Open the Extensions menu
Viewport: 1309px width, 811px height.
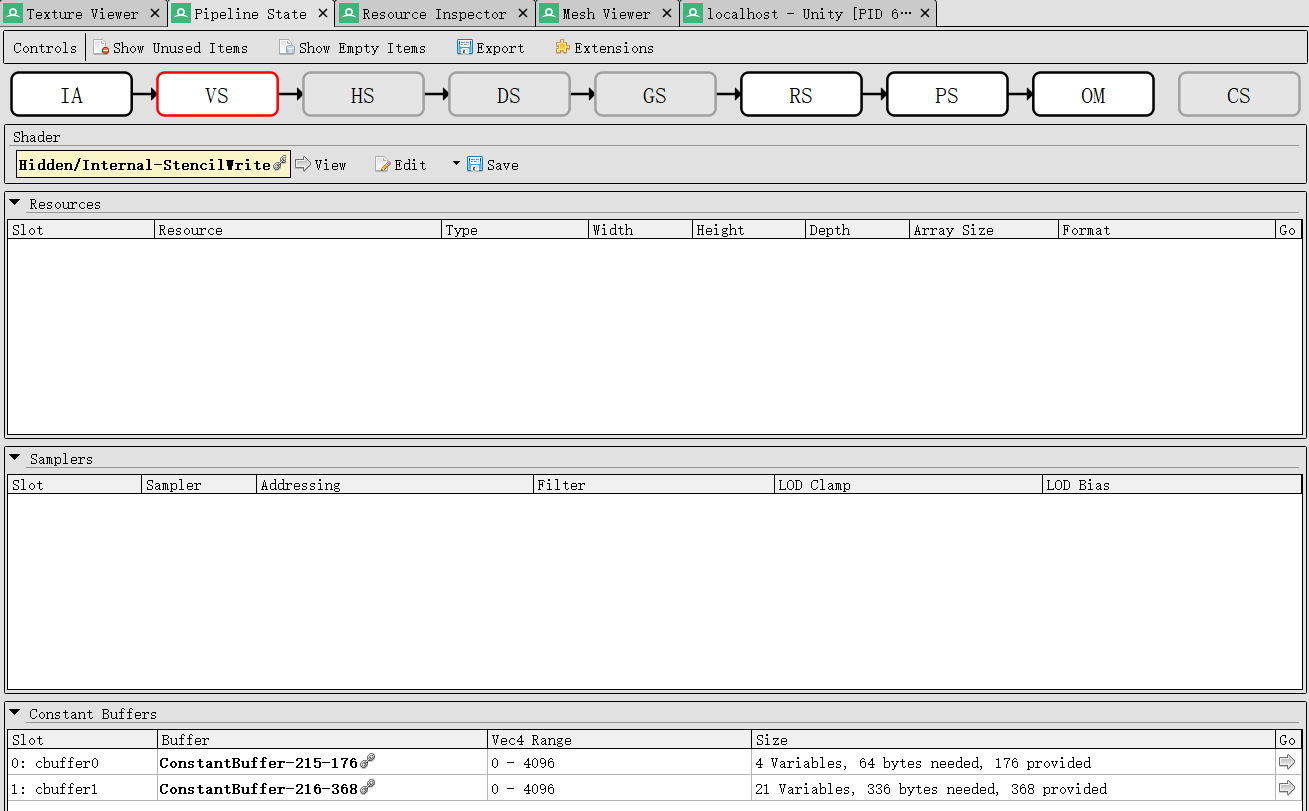tap(604, 48)
